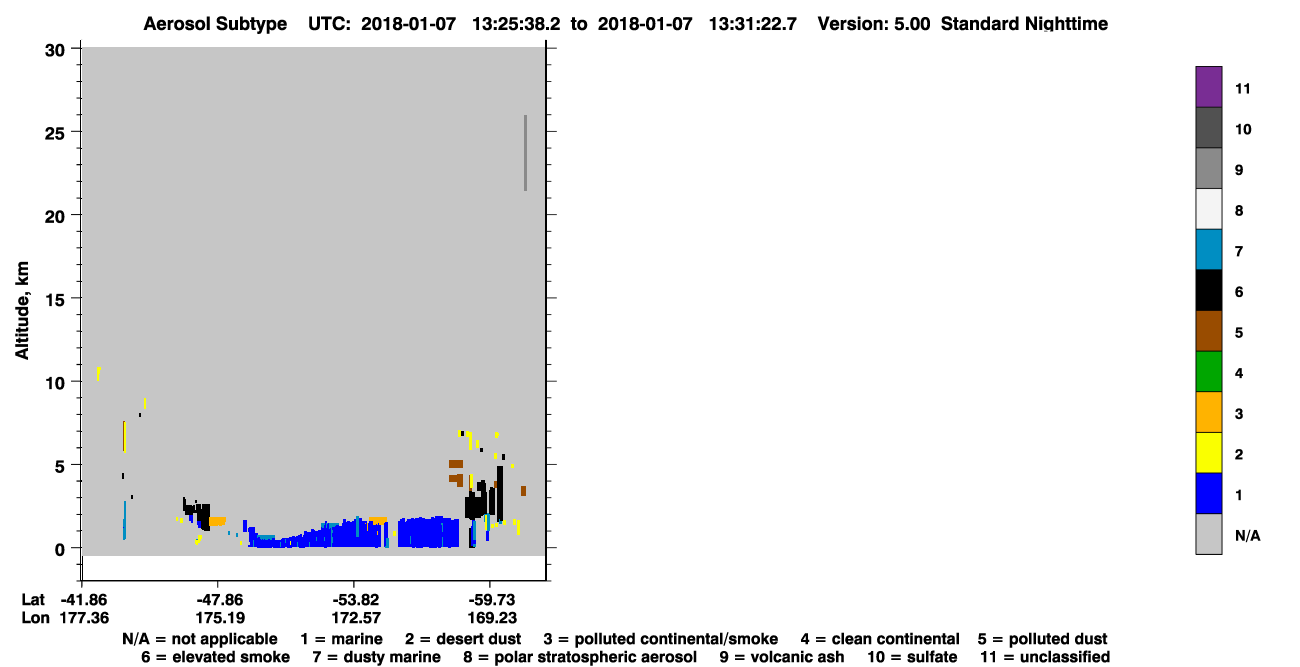Viewport: 1300px width, 667px height.
Task: Click '7 = dusty marine' legend text
Action: [375, 657]
